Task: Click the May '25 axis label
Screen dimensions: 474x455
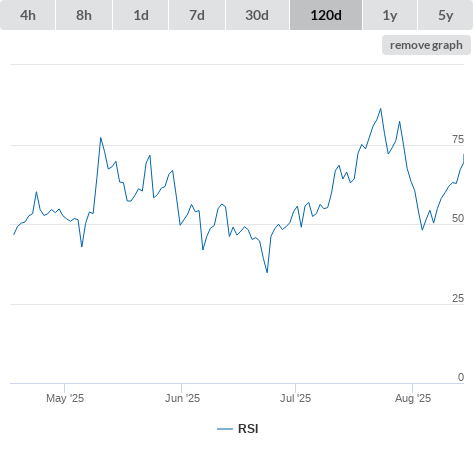Action: pos(65,398)
